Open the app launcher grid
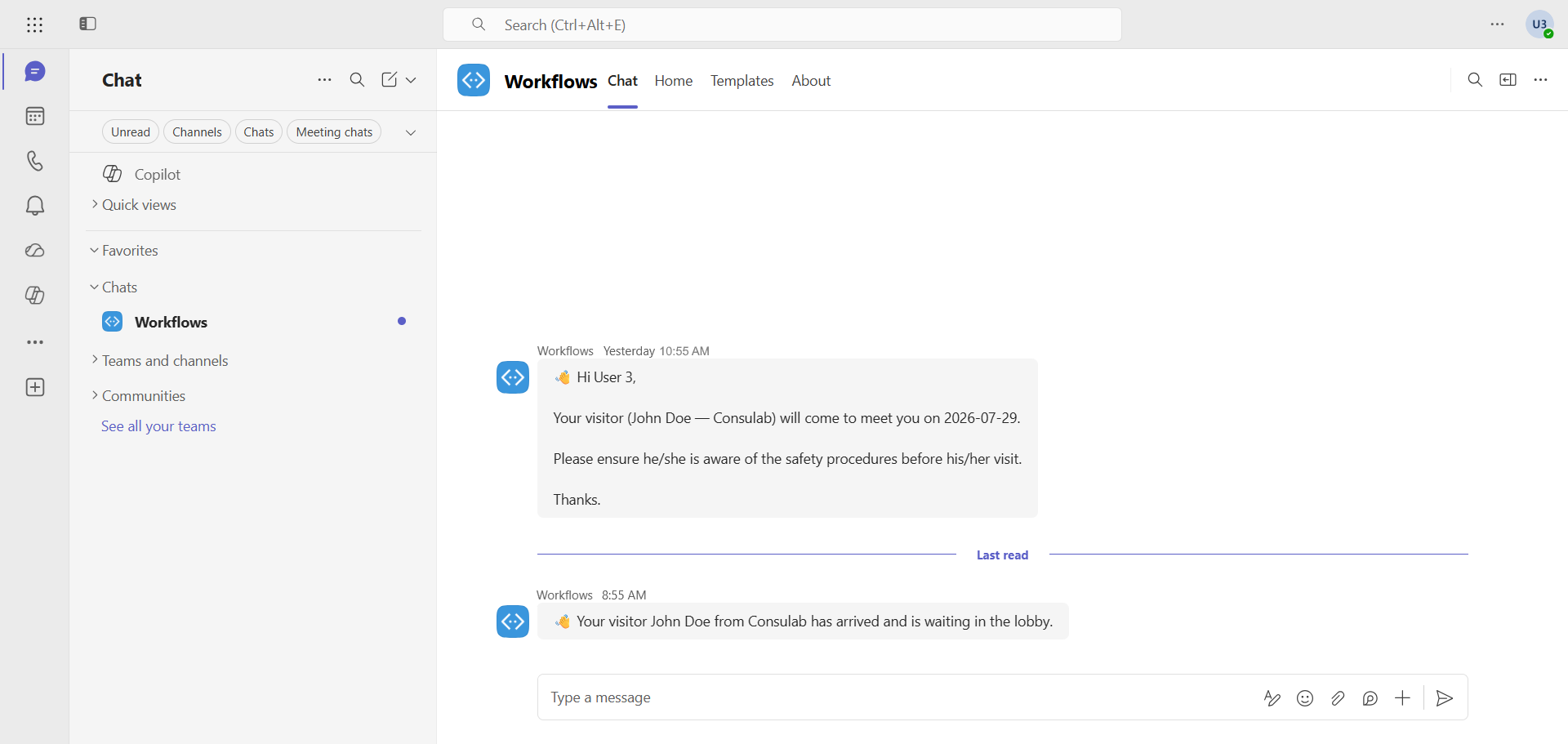Image resolution: width=1568 pixels, height=744 pixels. click(x=34, y=25)
